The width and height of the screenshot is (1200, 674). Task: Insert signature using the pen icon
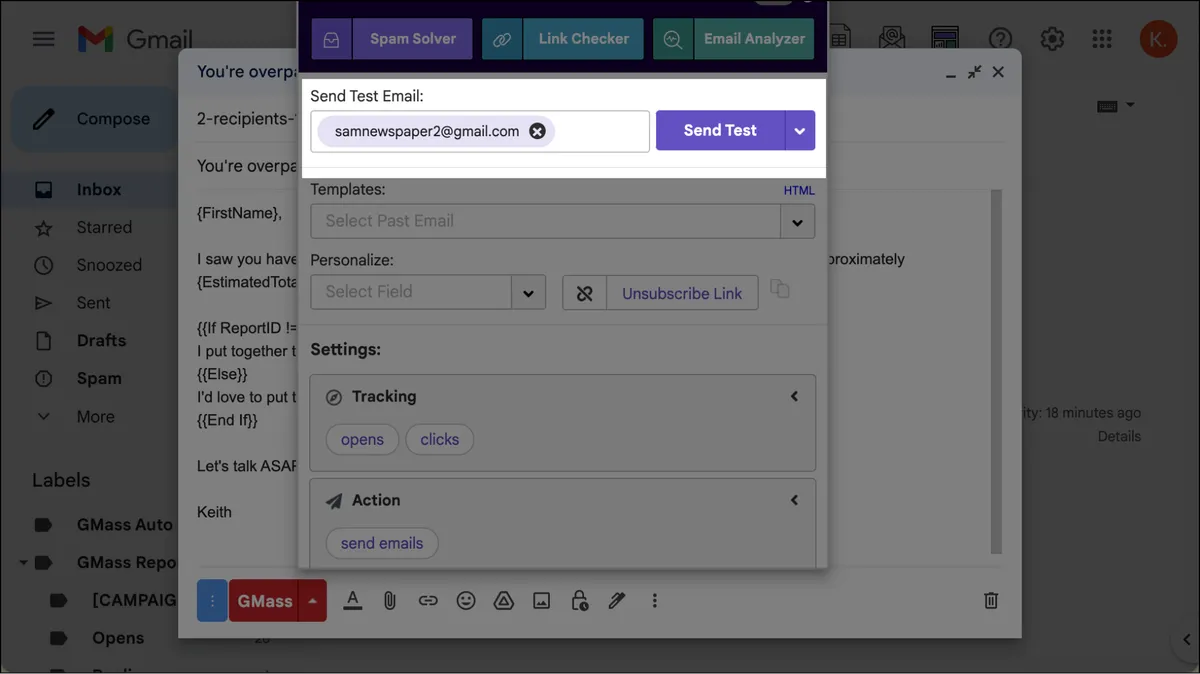point(617,600)
